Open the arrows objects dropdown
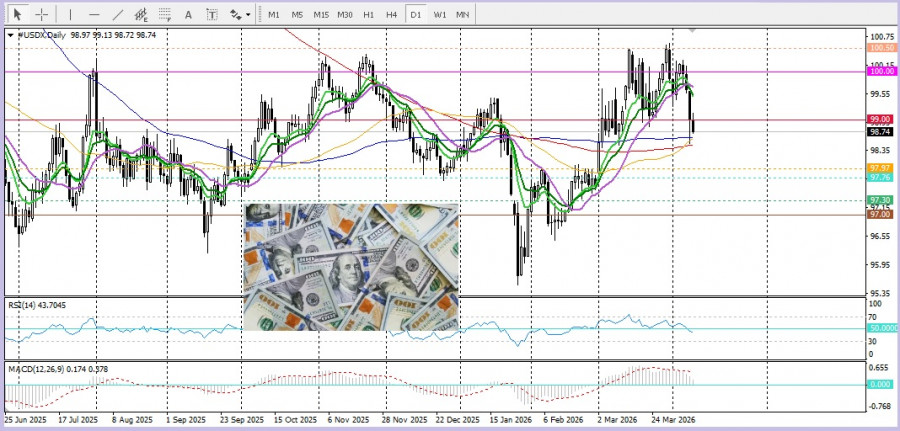The height and width of the screenshot is (431, 900). (x=240, y=15)
